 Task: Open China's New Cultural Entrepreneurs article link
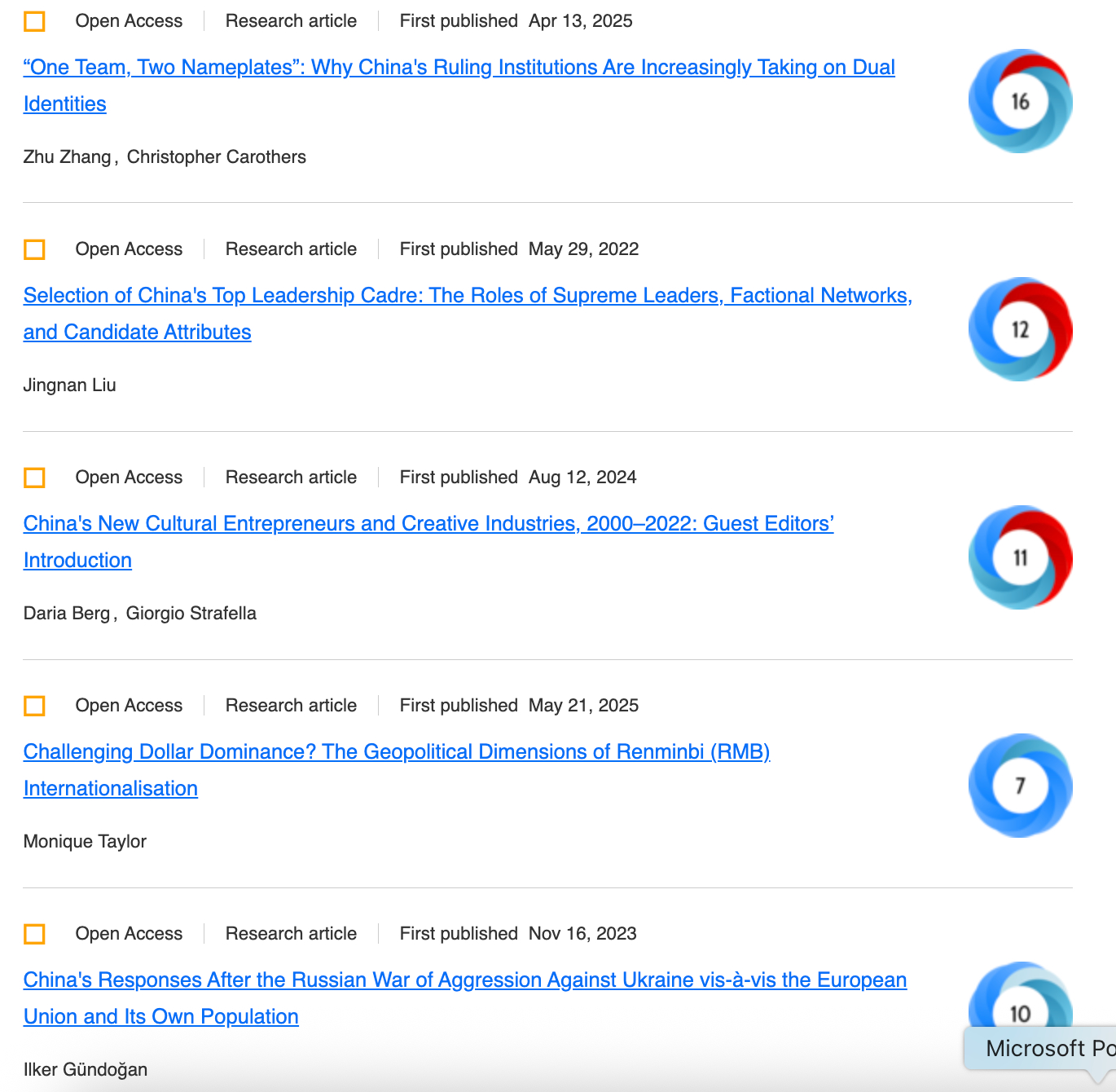[428, 524]
